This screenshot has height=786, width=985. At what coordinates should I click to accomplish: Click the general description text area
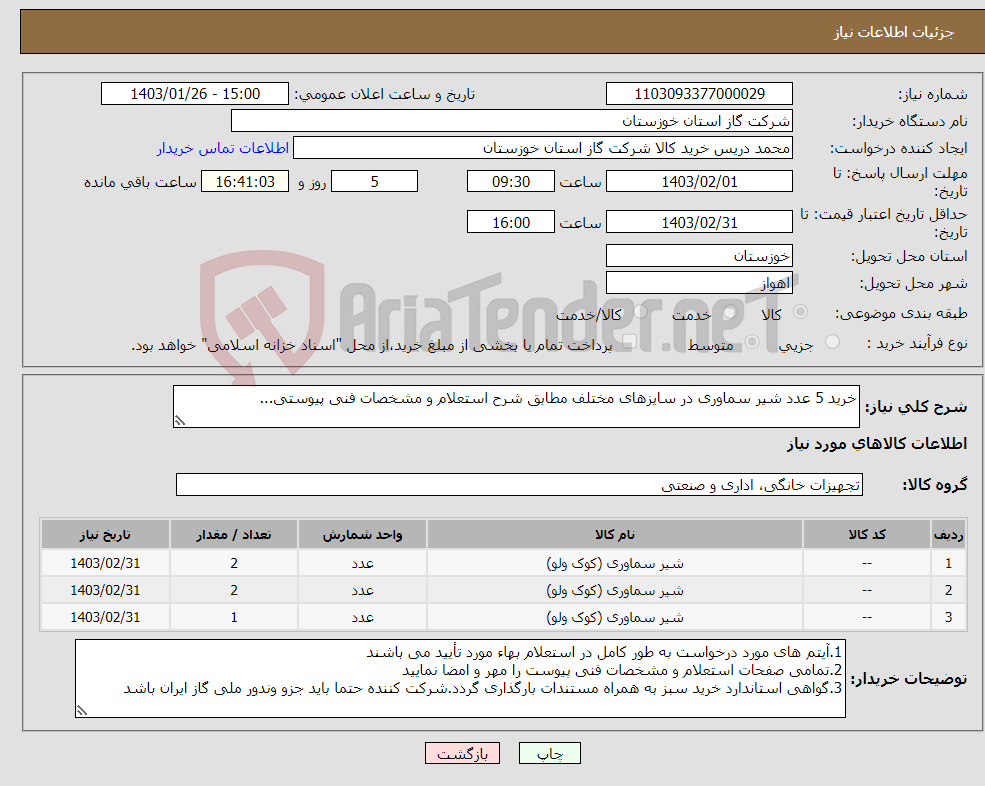(516, 407)
